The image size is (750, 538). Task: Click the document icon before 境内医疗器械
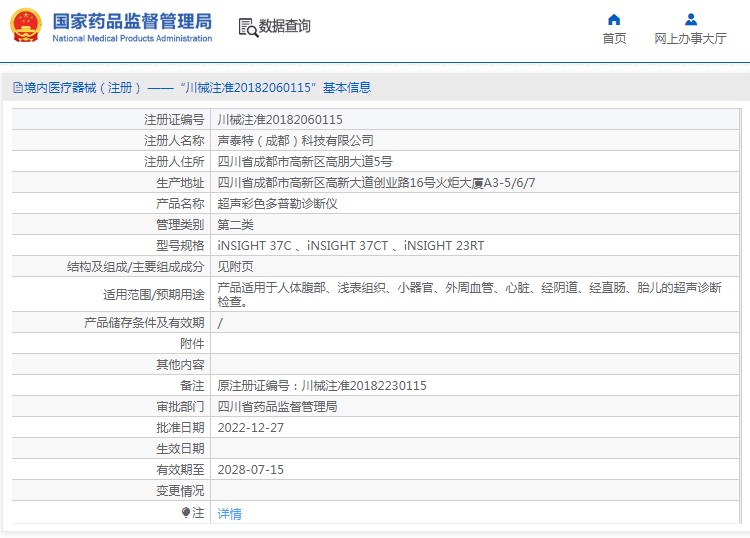[18, 88]
